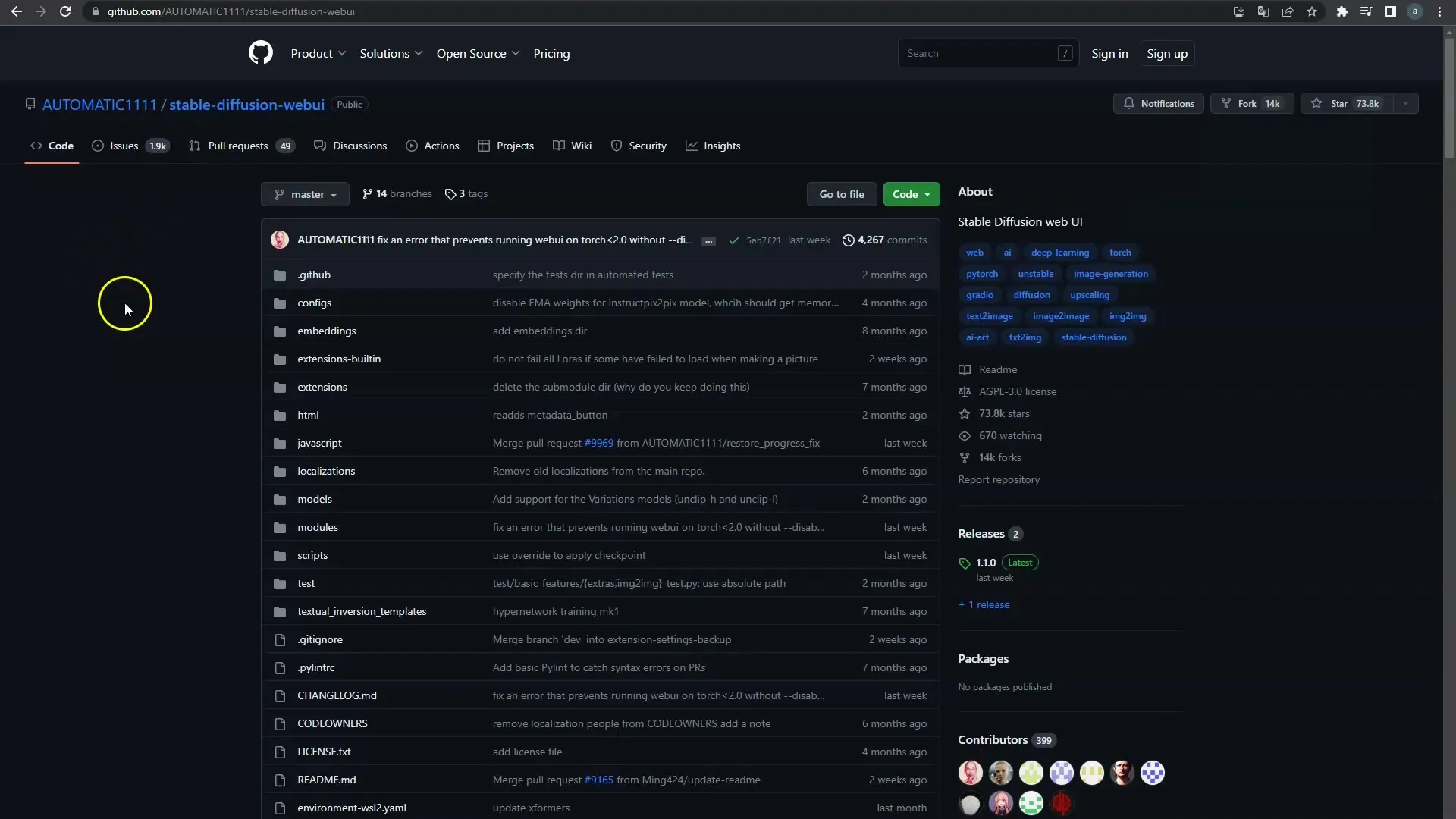1456x819 pixels.
Task: Open the 4,267 commits link
Action: [884, 240]
